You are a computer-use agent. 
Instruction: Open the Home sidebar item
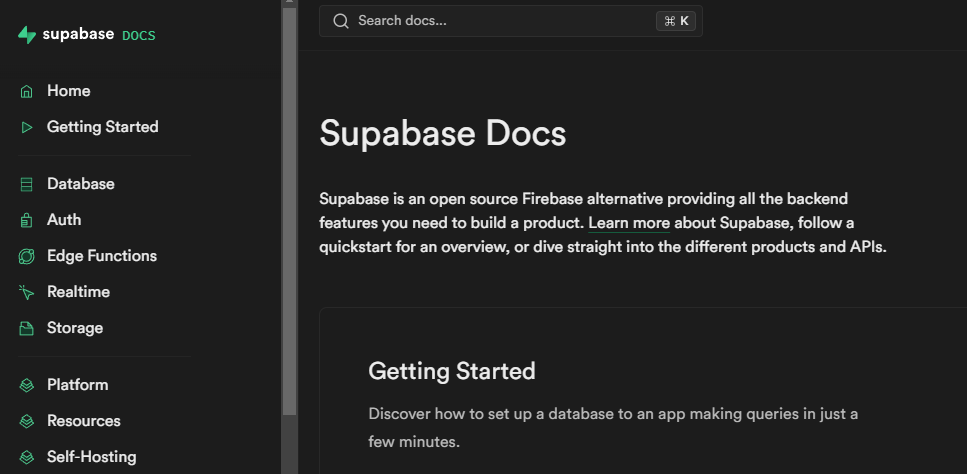coord(68,91)
